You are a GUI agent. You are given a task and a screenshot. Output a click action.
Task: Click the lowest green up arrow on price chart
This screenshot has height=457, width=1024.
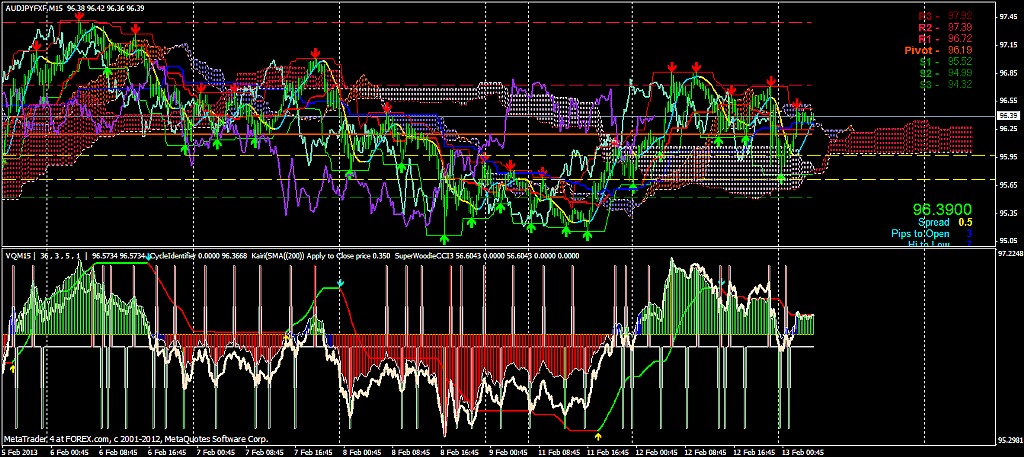(444, 238)
